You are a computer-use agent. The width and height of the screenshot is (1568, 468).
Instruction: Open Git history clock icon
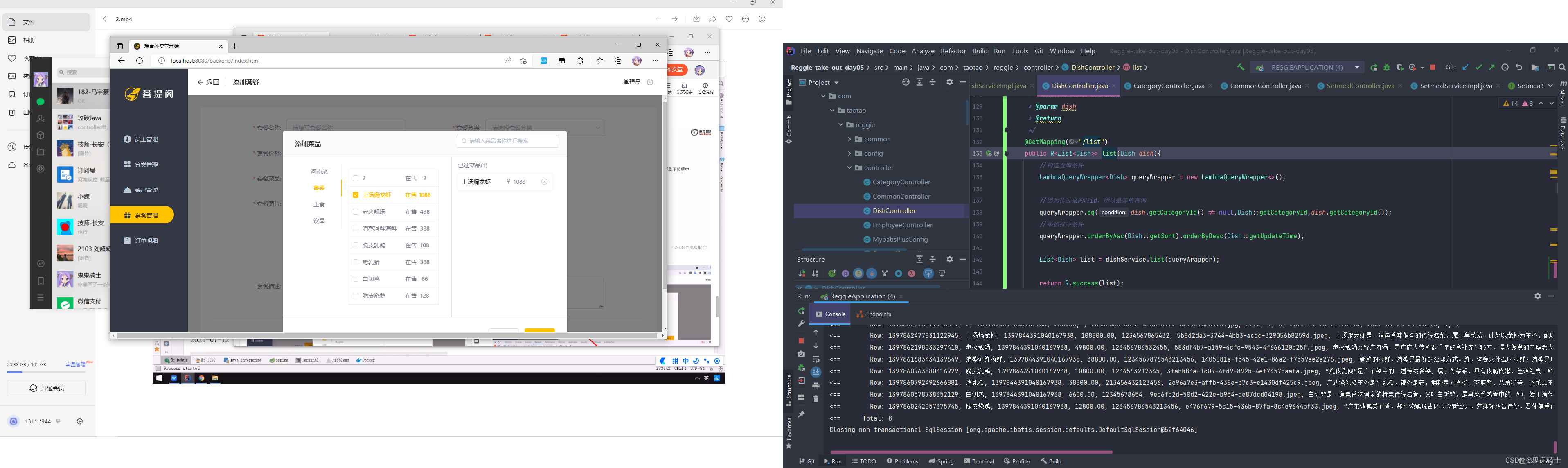click(1505, 67)
